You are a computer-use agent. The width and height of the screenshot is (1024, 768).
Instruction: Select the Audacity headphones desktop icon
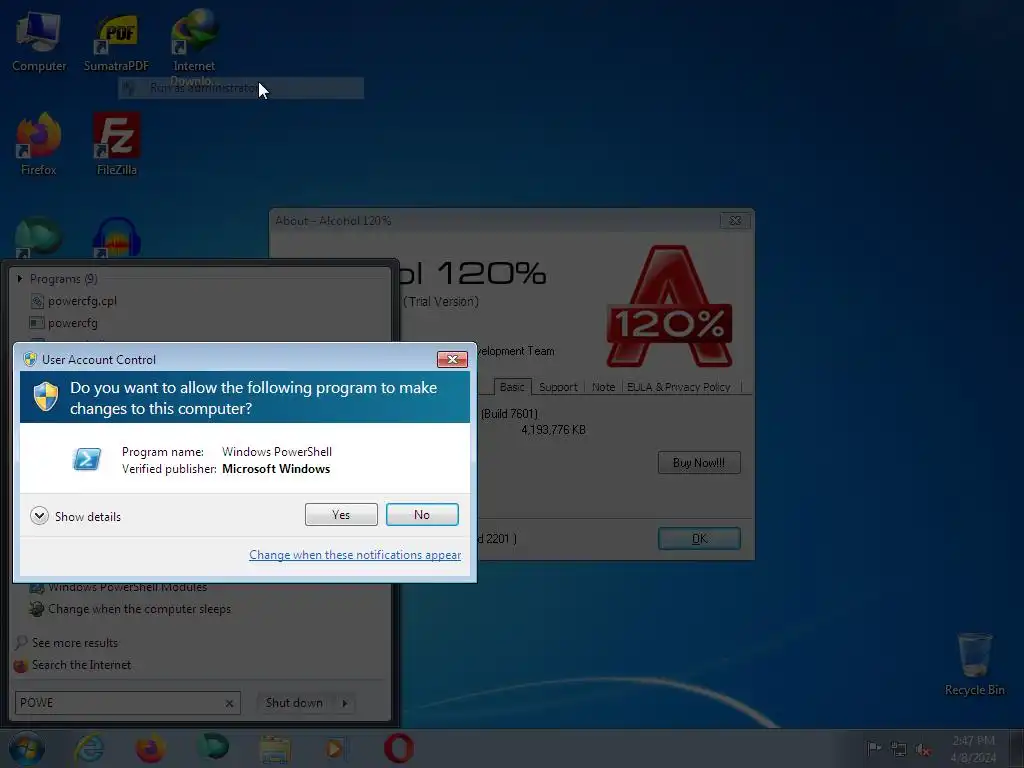116,237
